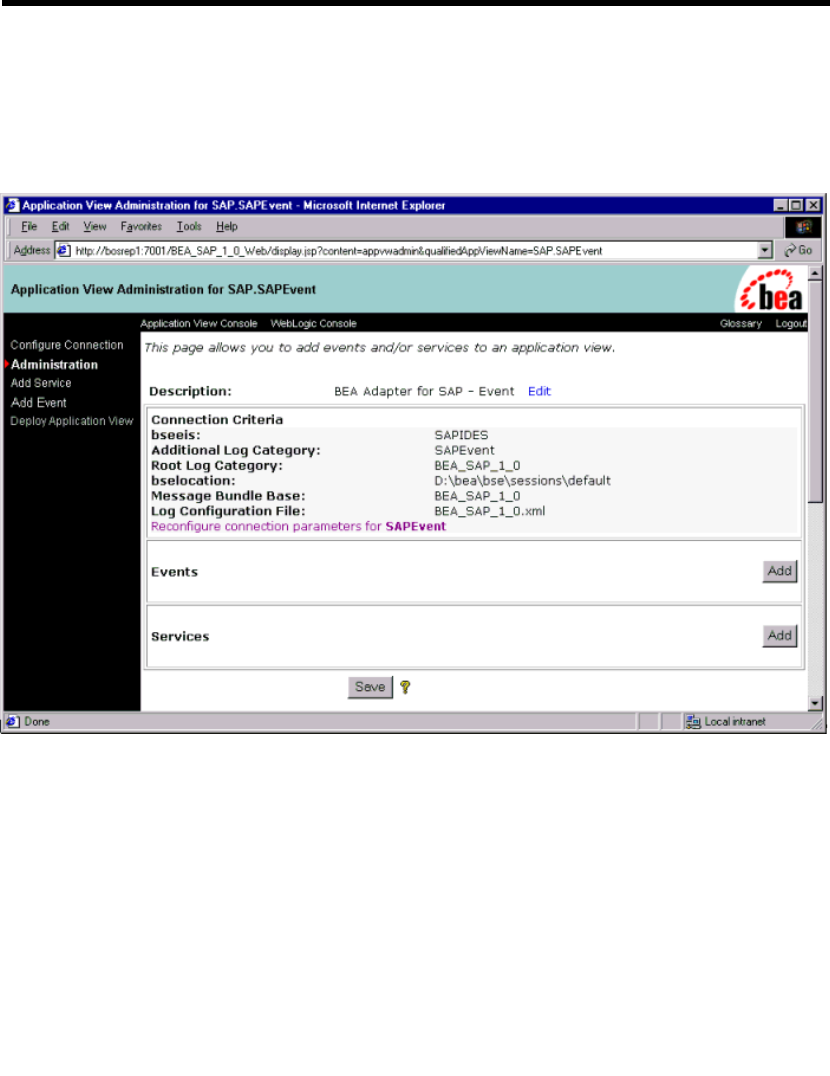Click the page icon in address bar

pos(63,250)
